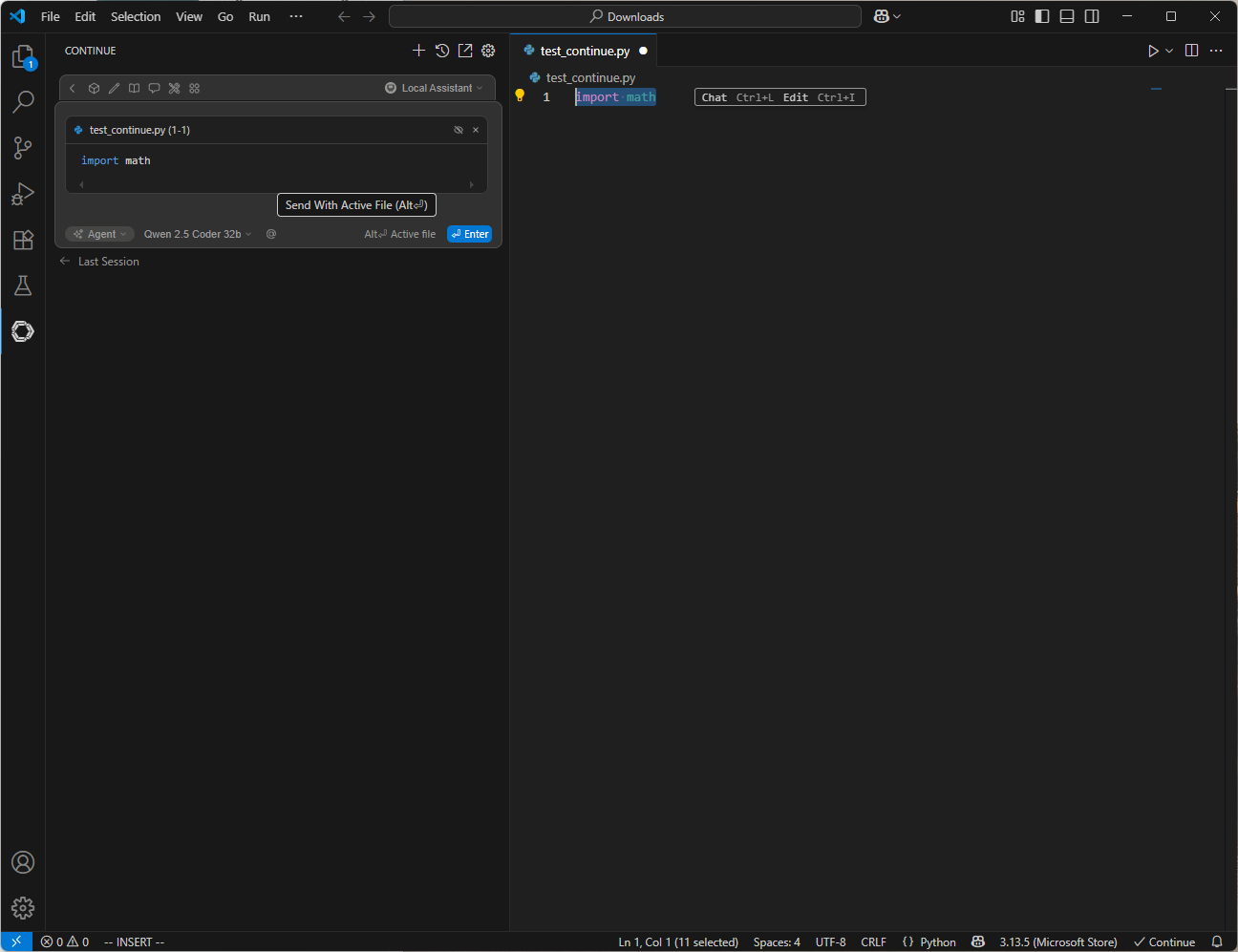Toggle the primary side bar
The height and width of the screenshot is (952, 1238).
coord(1042,16)
